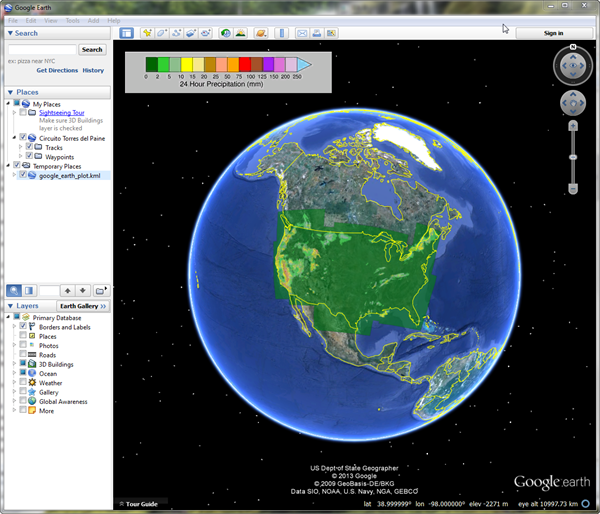Open the Tools menu
The image size is (600, 514).
72,20
